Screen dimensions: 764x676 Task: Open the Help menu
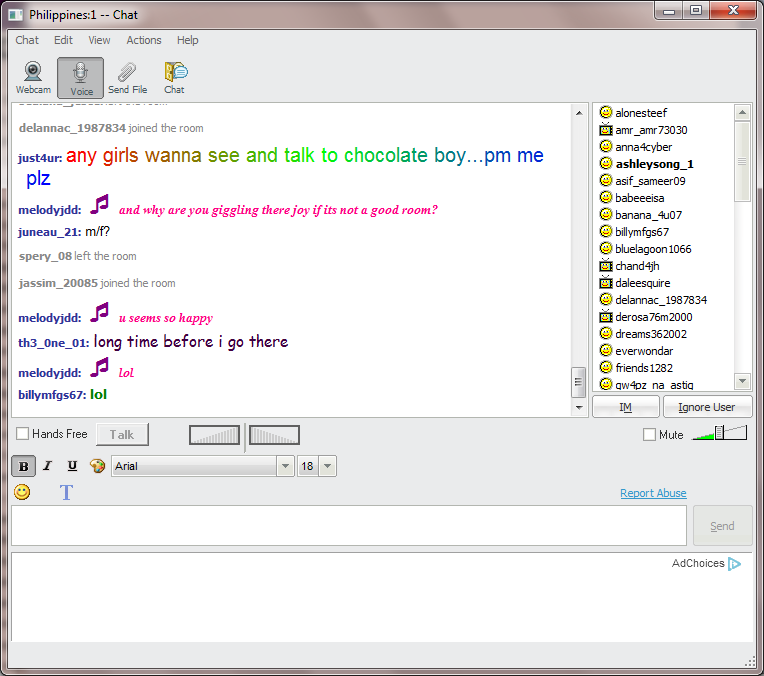tap(188, 40)
